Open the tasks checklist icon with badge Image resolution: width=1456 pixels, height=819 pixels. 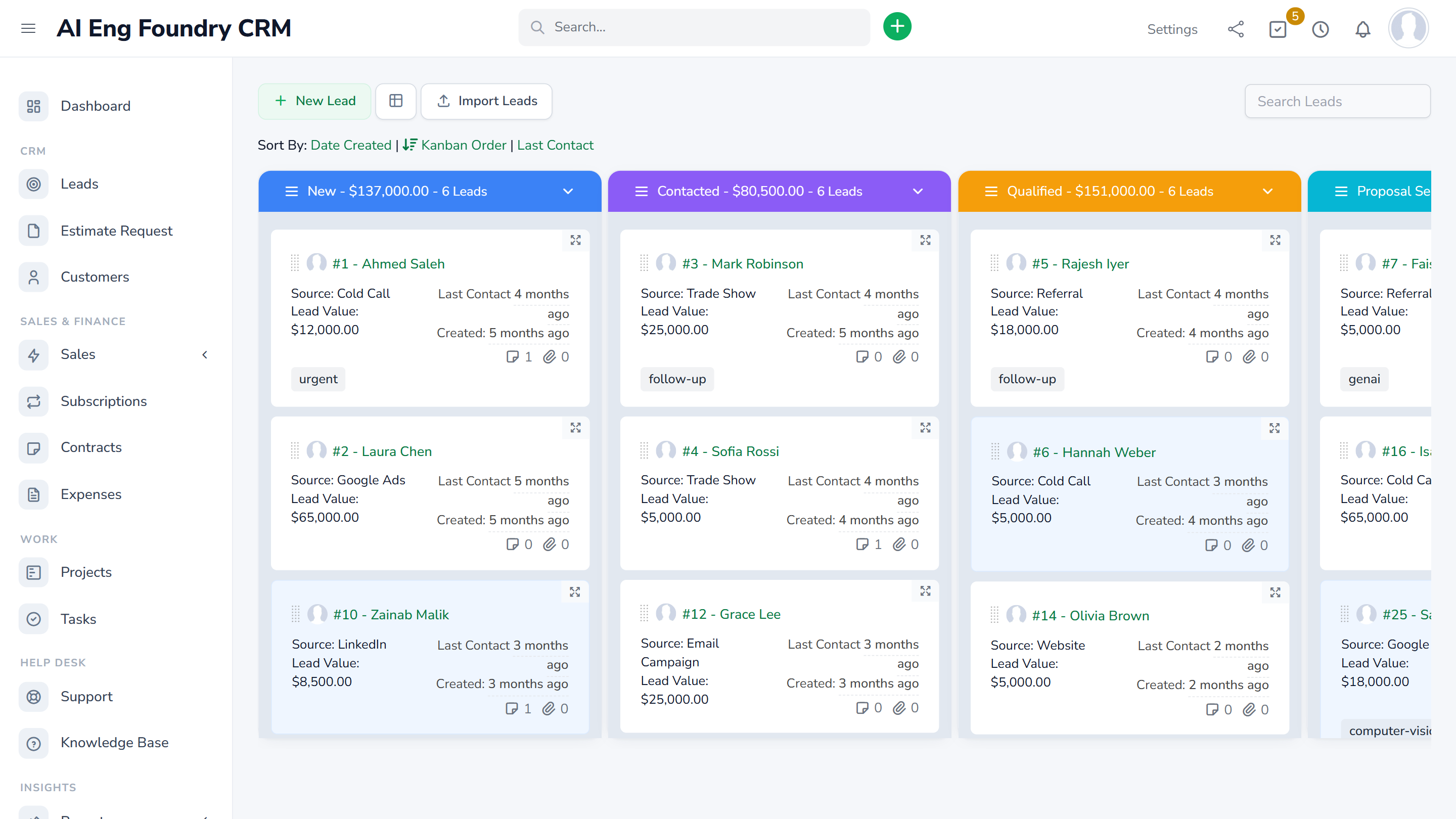click(1278, 29)
